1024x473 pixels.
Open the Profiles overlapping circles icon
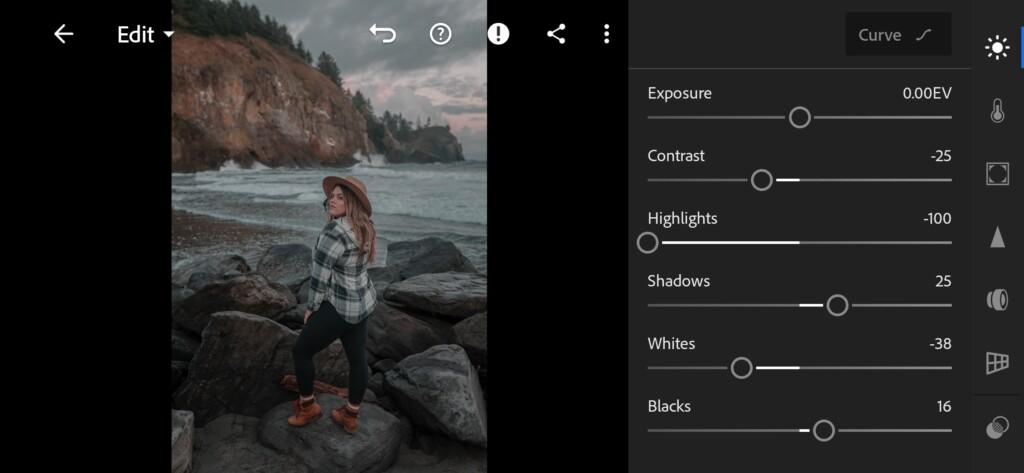(x=997, y=429)
